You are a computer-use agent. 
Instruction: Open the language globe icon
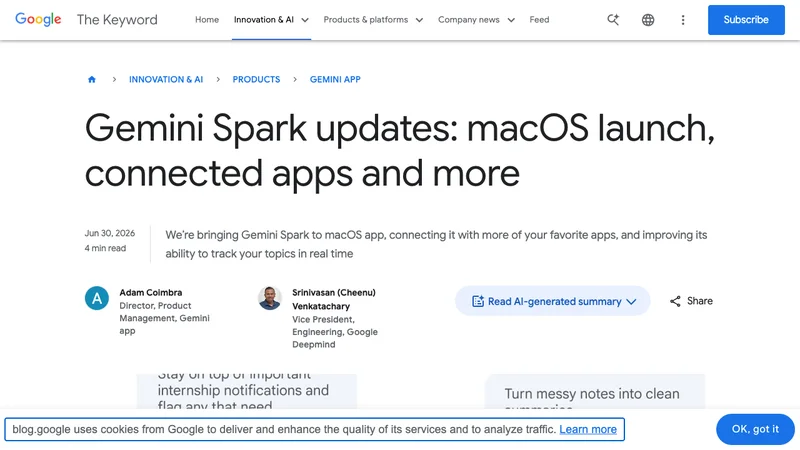648,20
